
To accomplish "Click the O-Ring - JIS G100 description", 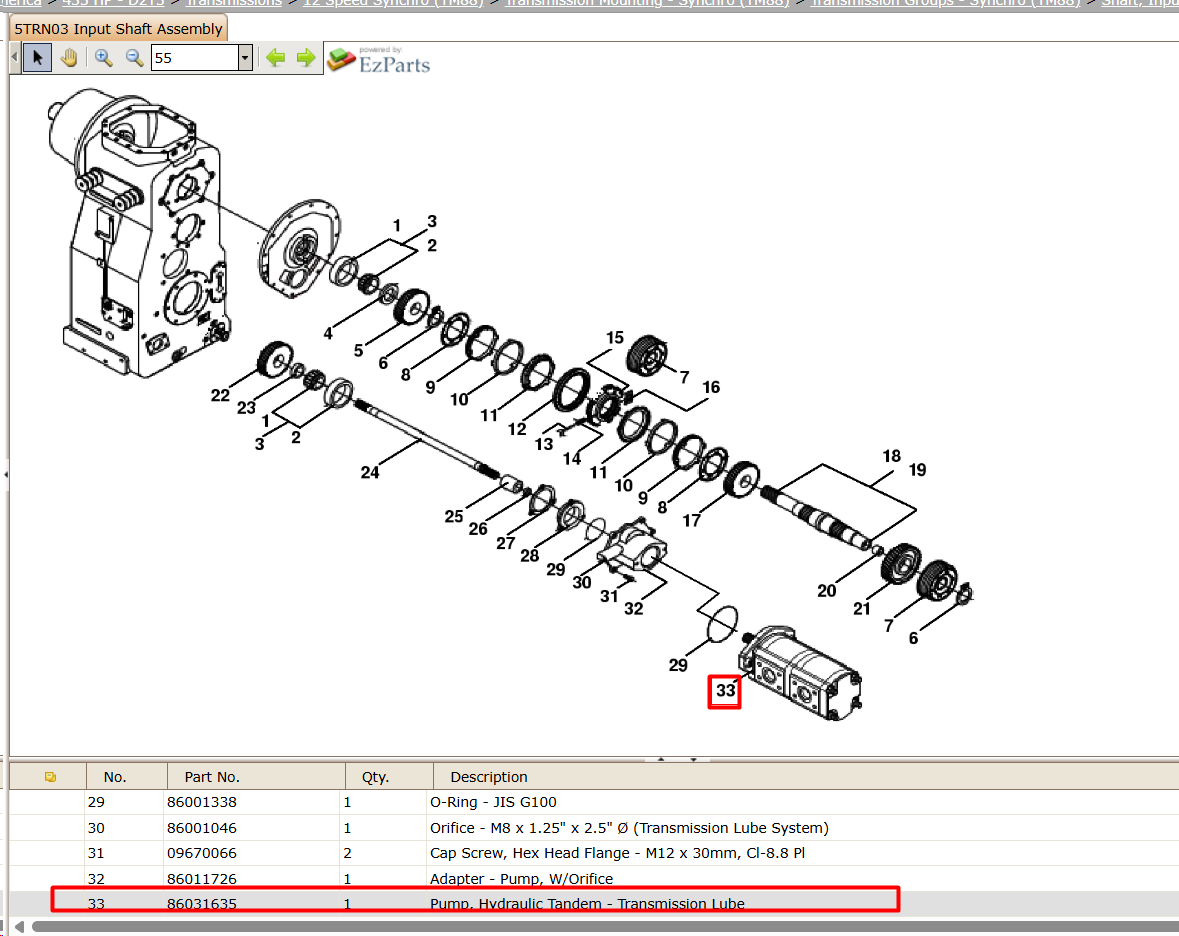I will coord(493,802).
